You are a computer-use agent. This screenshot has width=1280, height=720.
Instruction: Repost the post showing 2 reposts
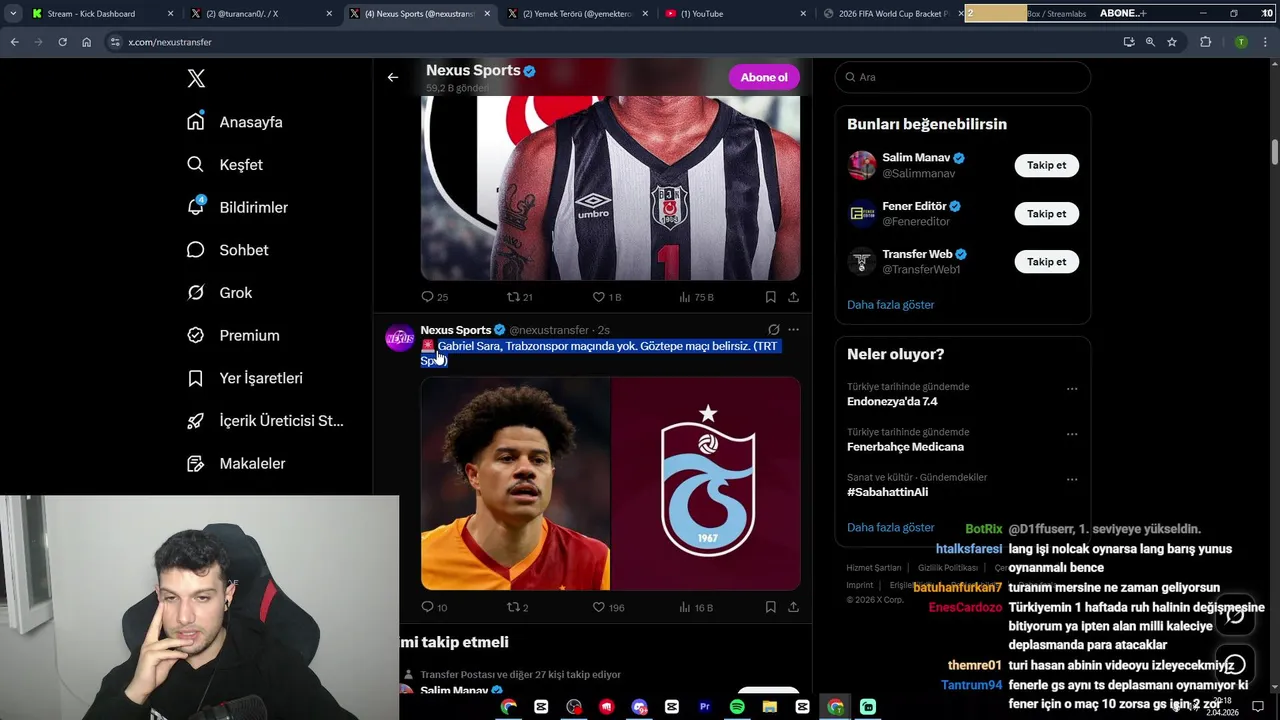513,607
